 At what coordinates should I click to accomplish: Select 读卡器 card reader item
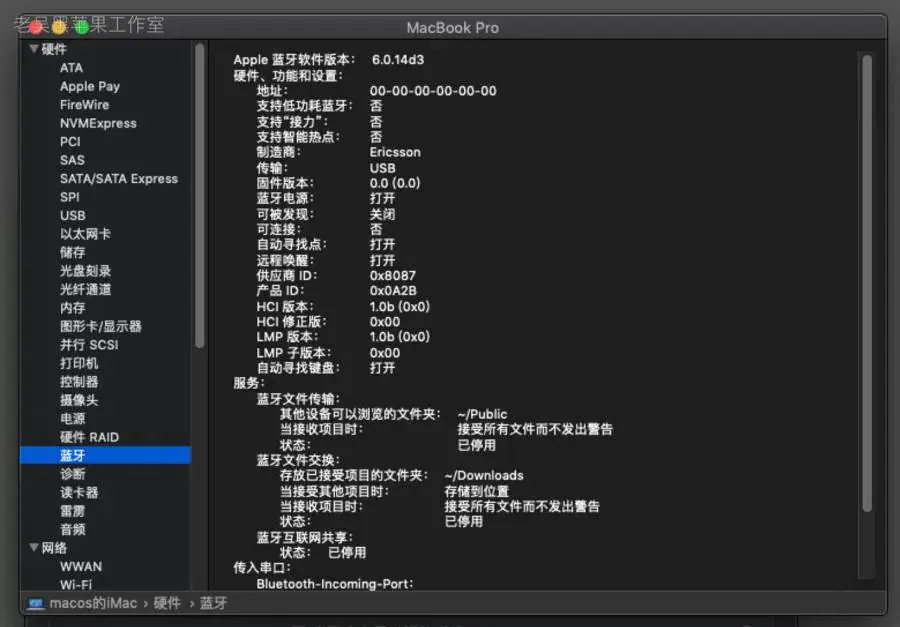[x=79, y=492]
